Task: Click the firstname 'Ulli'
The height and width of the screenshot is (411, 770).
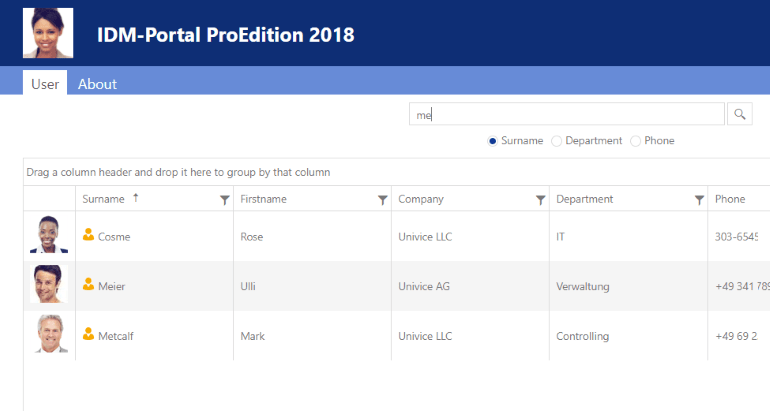Action: (x=248, y=286)
